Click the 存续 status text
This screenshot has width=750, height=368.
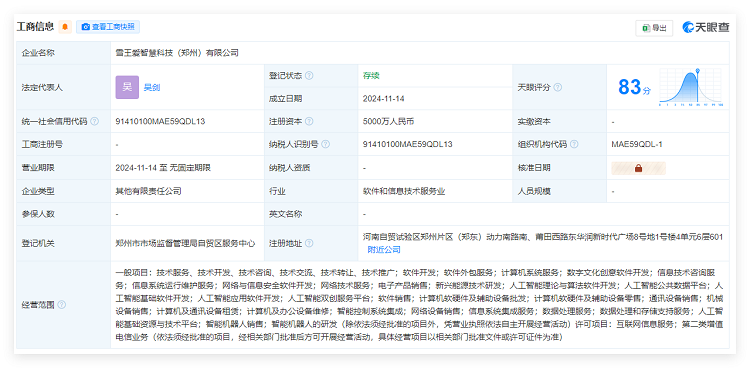pos(371,76)
